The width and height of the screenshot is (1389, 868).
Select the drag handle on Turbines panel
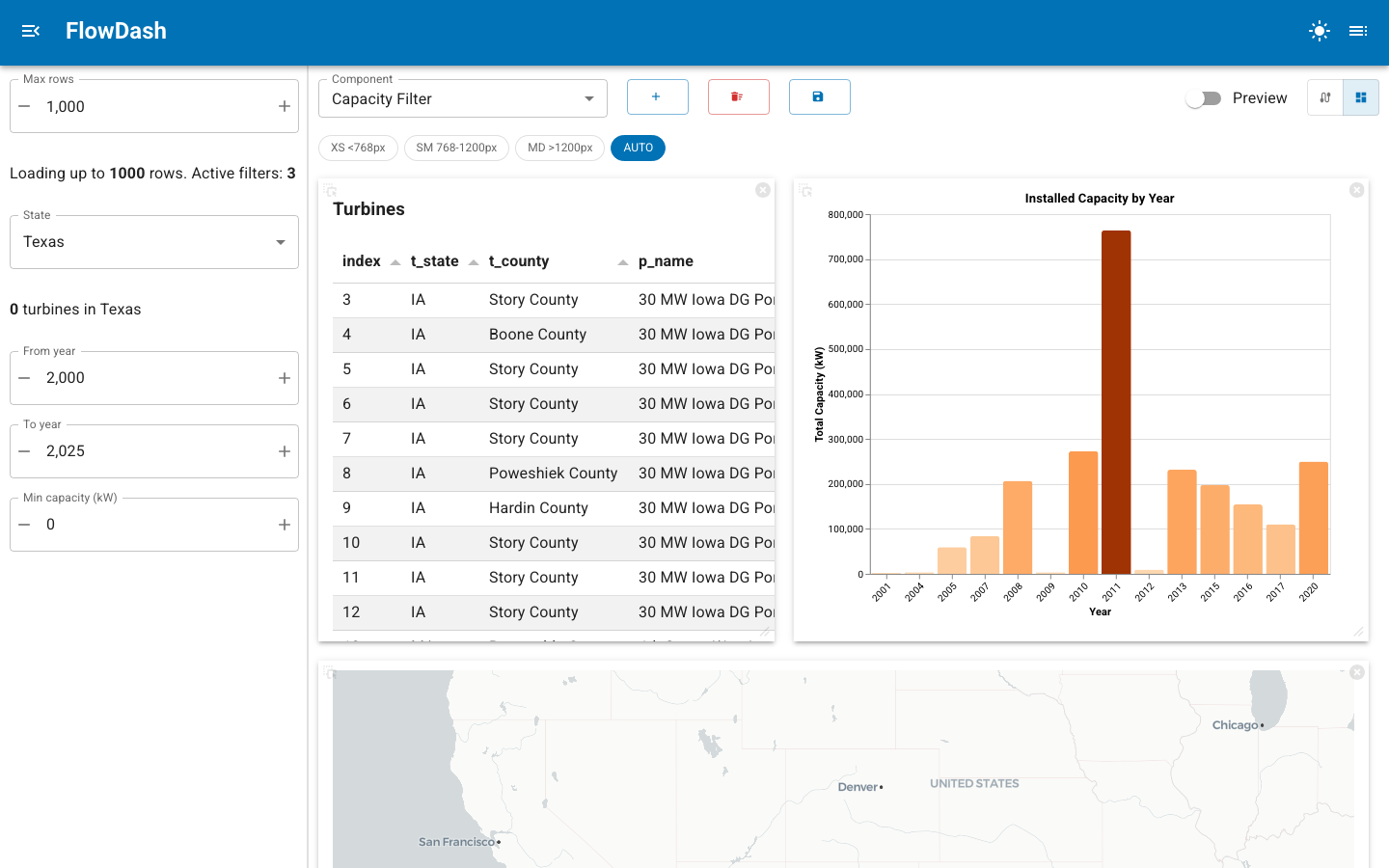click(330, 191)
